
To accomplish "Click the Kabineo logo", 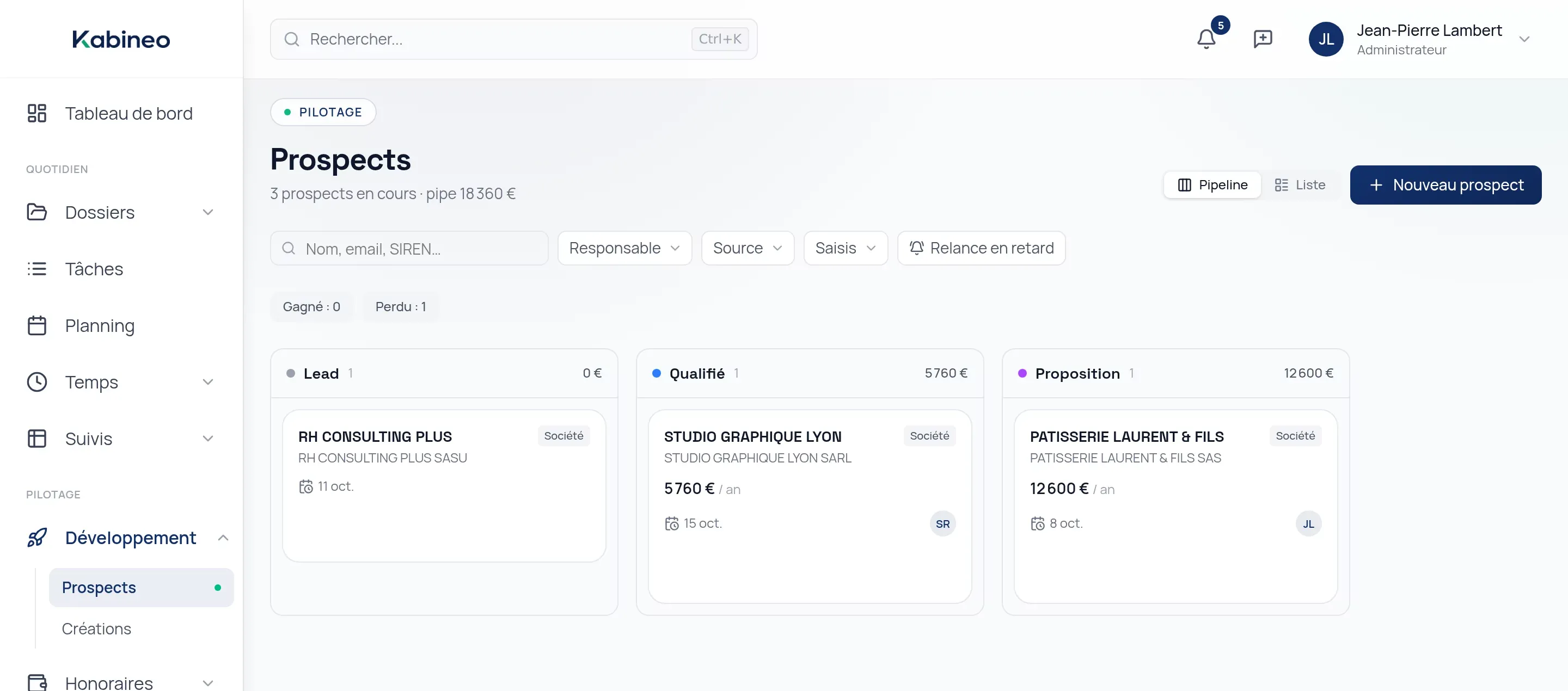I will tap(121, 39).
